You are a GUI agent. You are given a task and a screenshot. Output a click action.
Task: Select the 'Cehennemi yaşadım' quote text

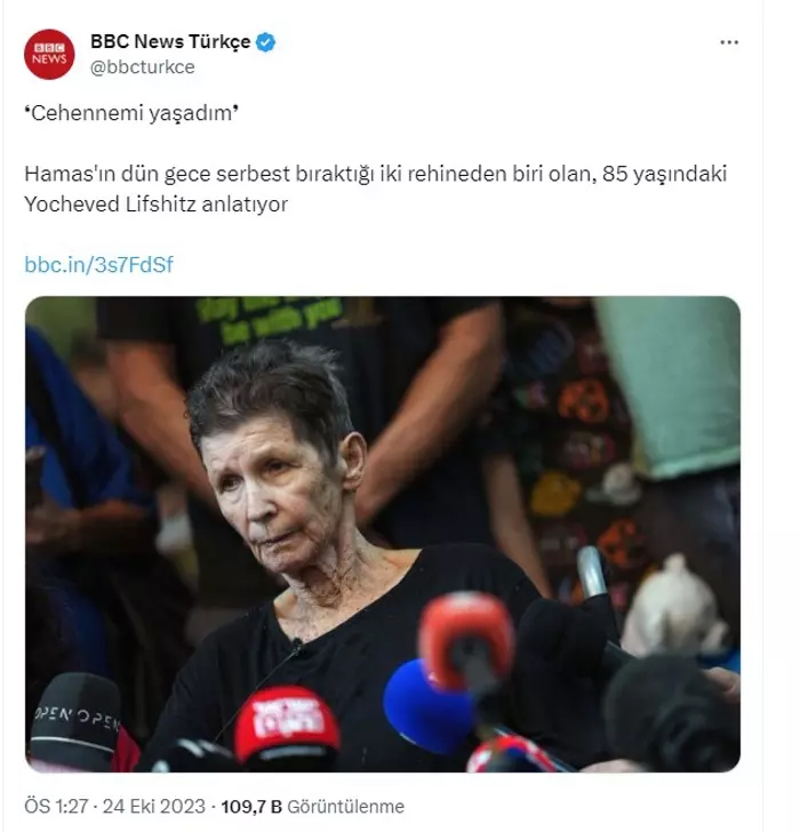(x=132, y=113)
